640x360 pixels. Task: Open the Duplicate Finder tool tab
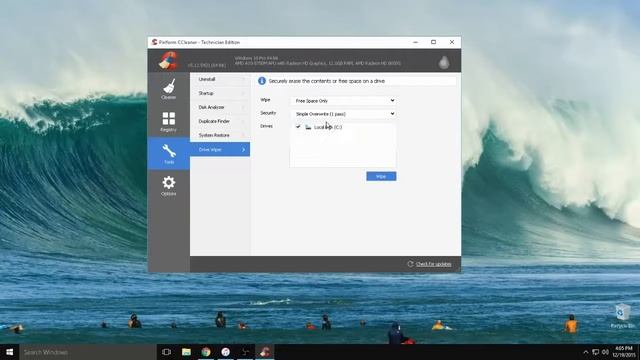(220, 121)
